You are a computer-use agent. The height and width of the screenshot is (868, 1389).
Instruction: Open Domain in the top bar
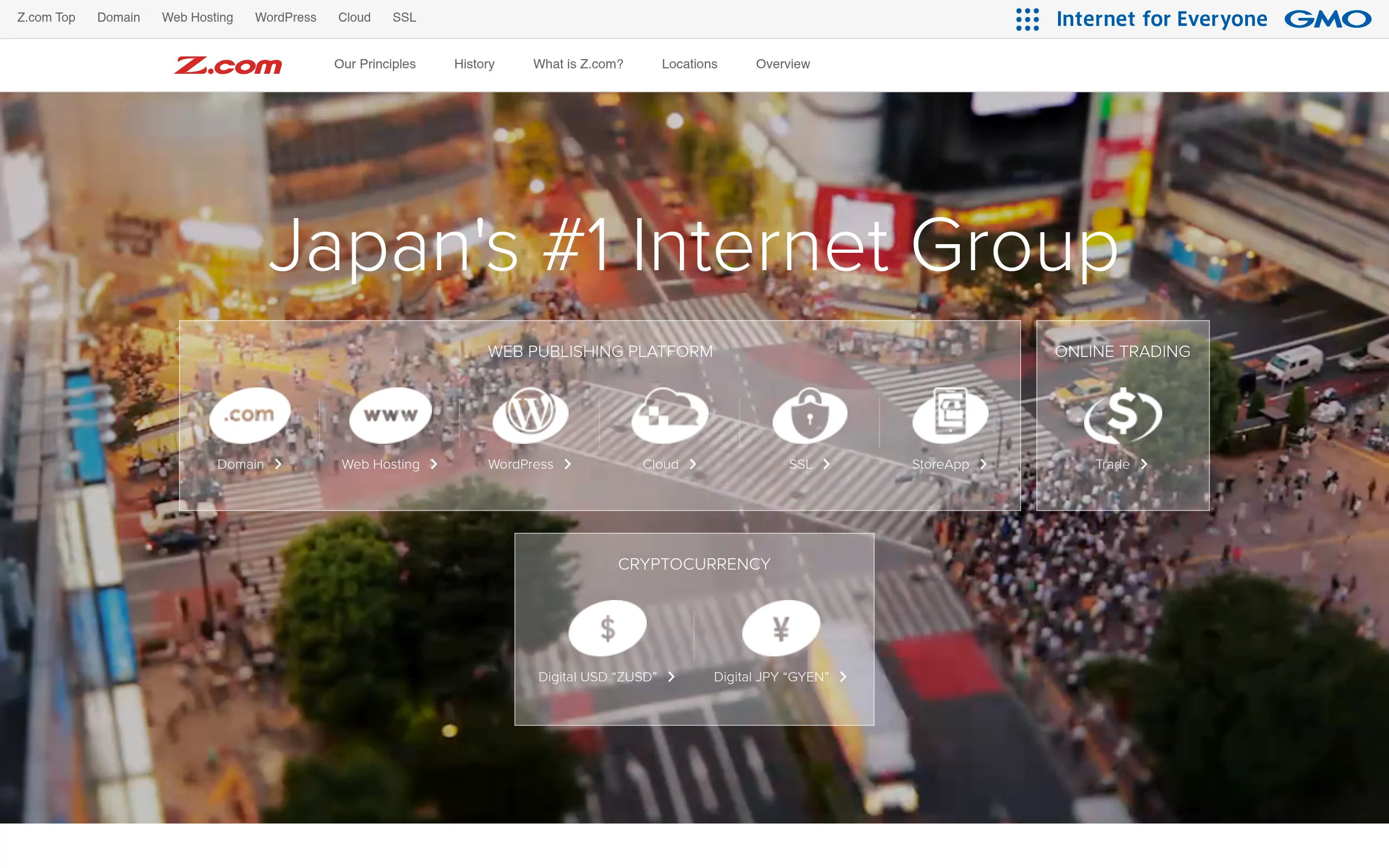(x=118, y=18)
